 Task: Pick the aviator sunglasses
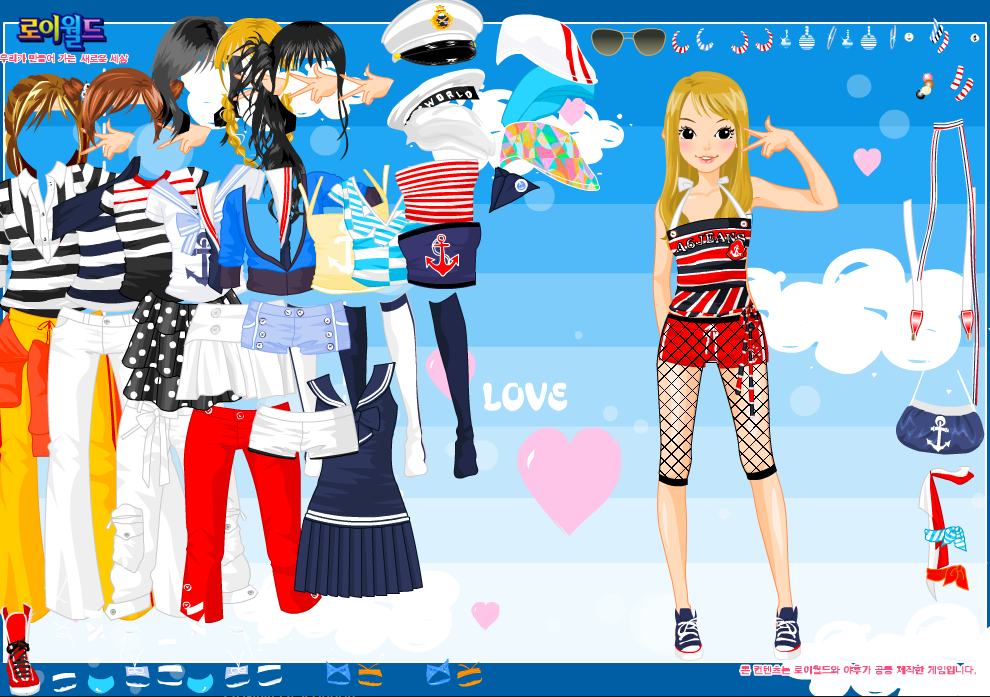(x=627, y=42)
